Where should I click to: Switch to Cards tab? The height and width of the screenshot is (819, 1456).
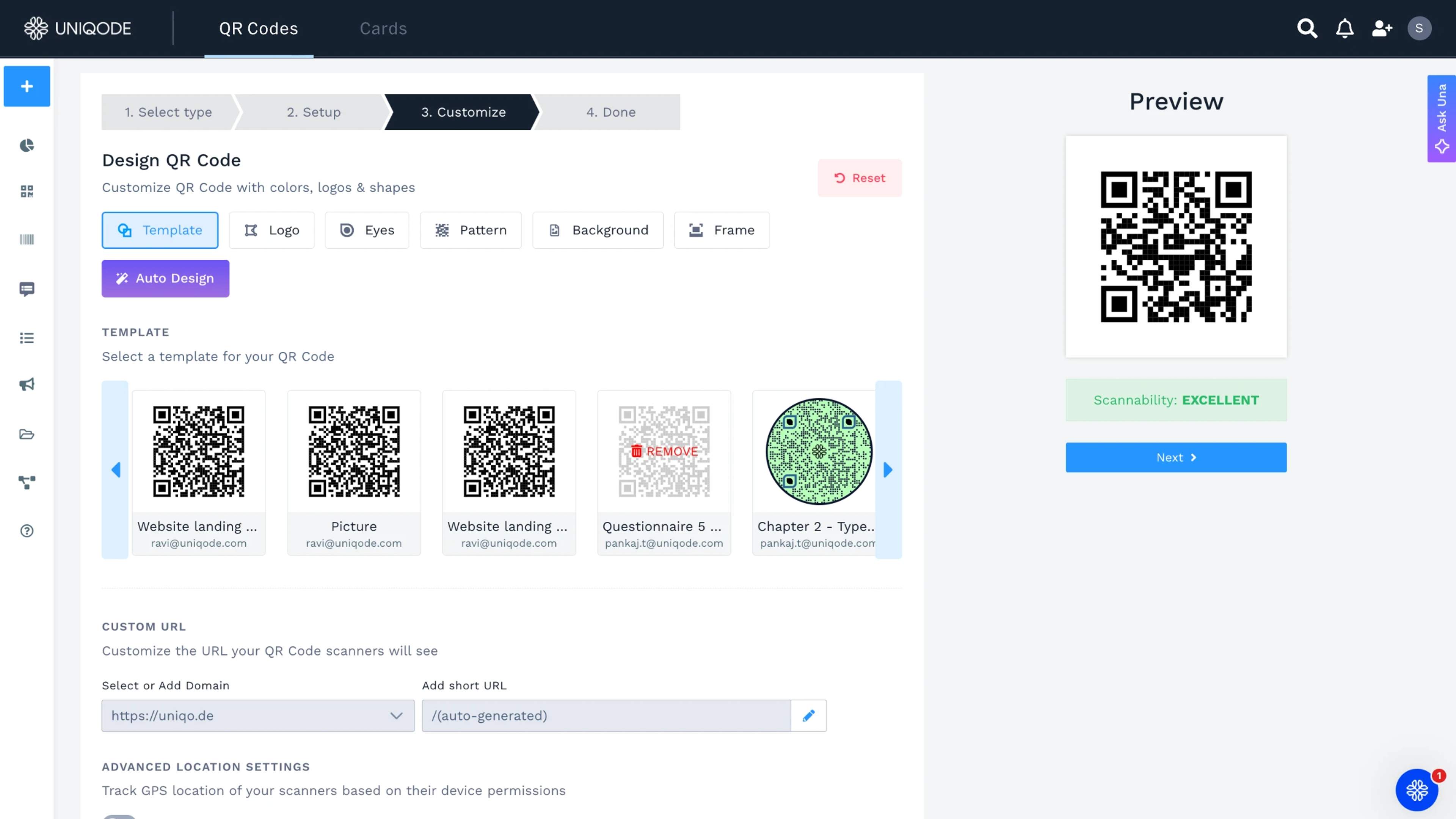click(383, 28)
